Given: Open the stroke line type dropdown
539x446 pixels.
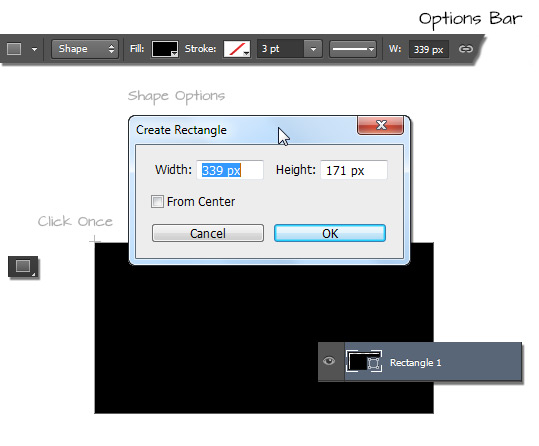Looking at the screenshot, I should coord(353,49).
